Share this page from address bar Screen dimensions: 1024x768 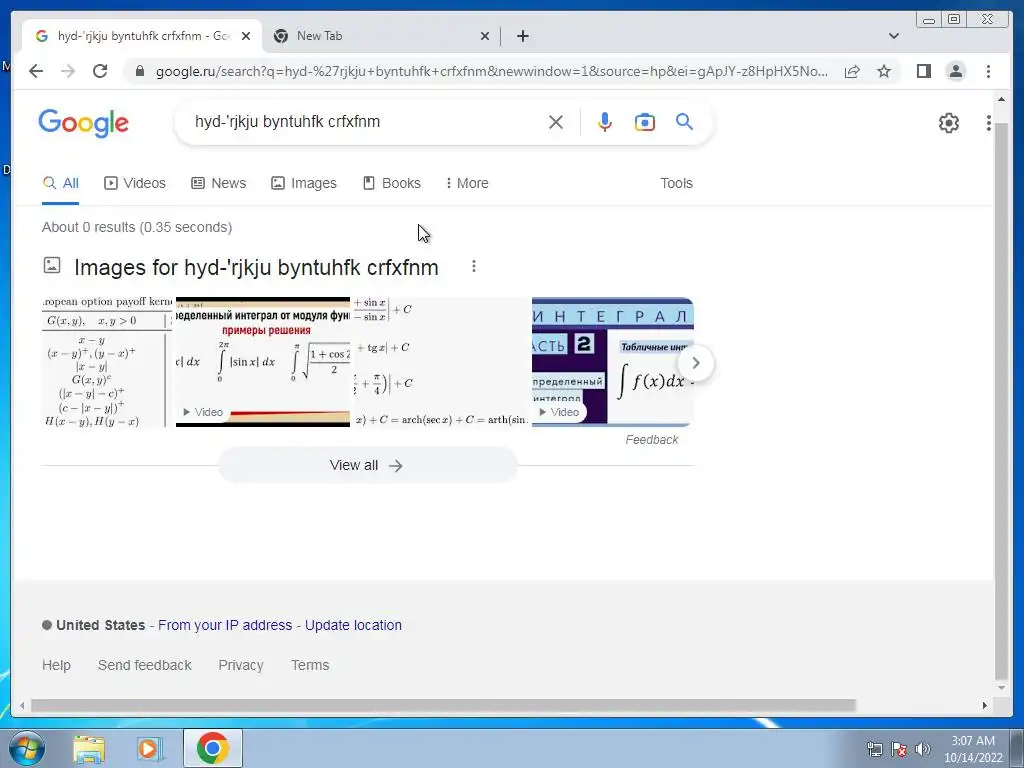(x=852, y=71)
